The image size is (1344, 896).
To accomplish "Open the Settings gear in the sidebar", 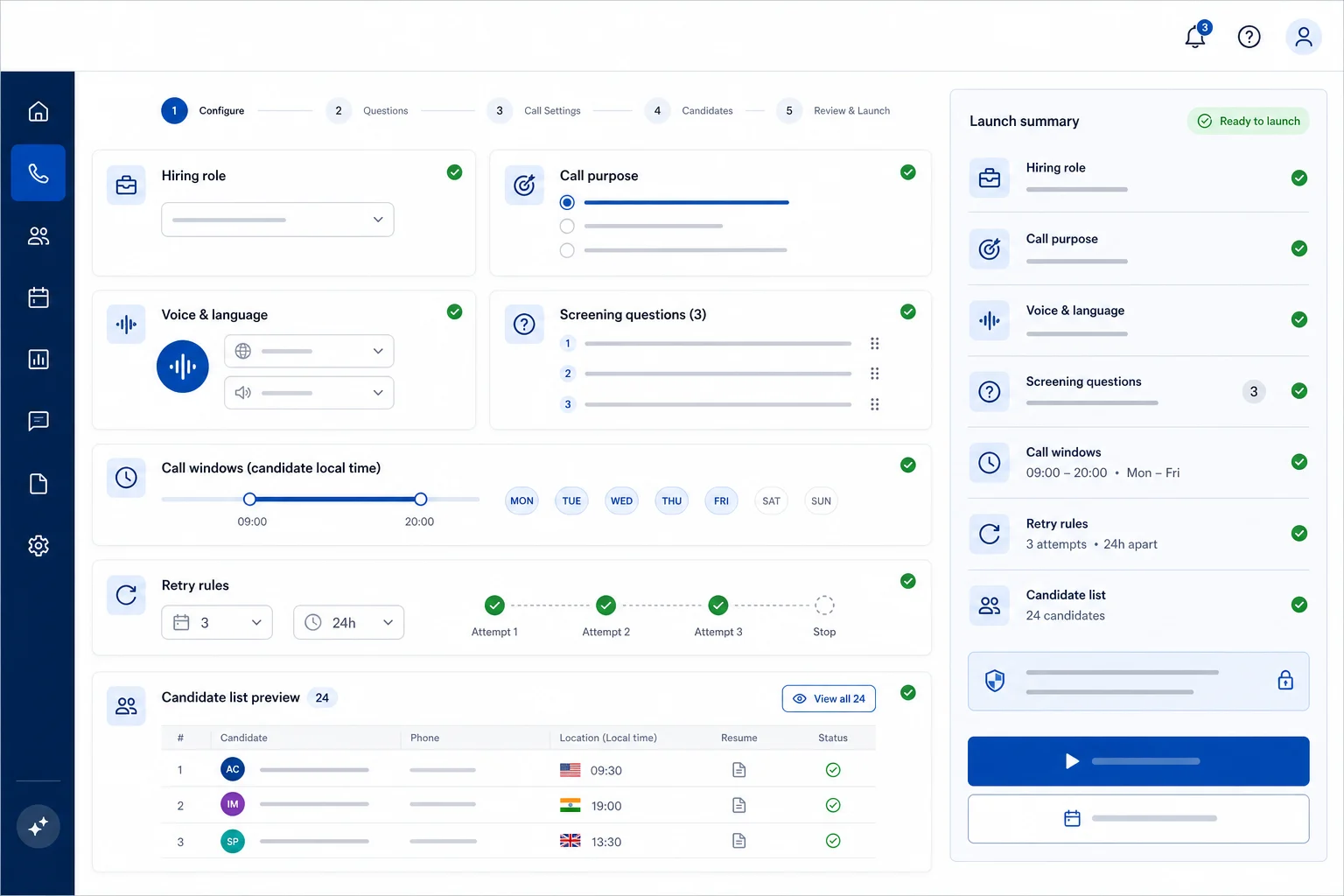I will [38, 546].
